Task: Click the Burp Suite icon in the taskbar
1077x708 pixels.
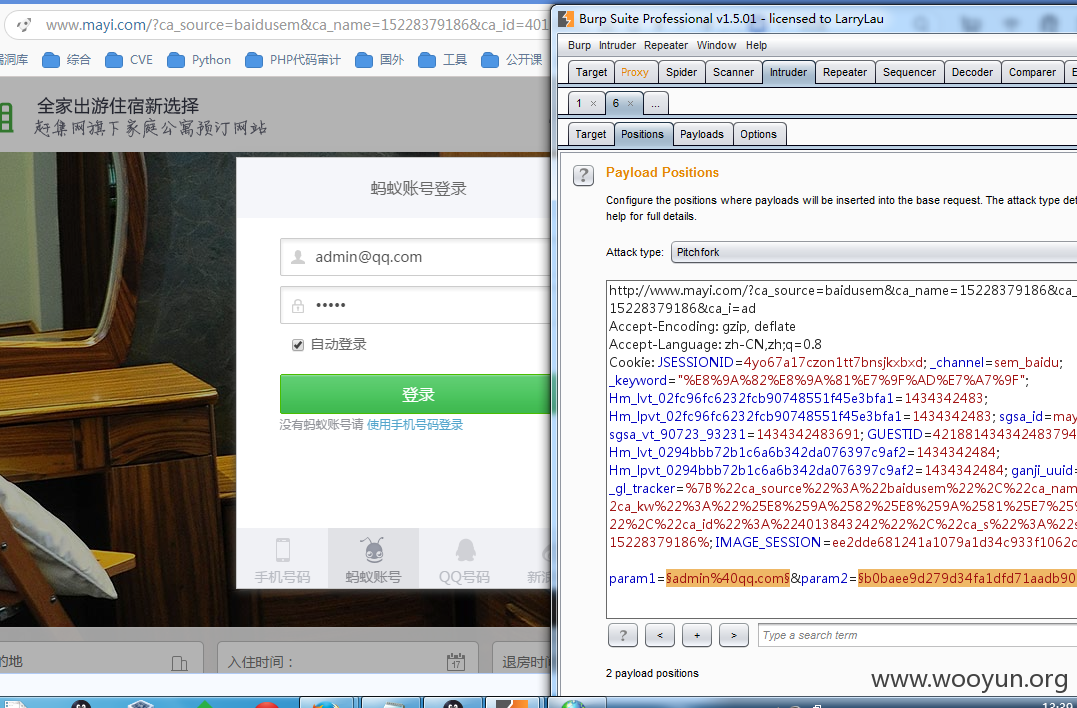Action: pos(511,703)
